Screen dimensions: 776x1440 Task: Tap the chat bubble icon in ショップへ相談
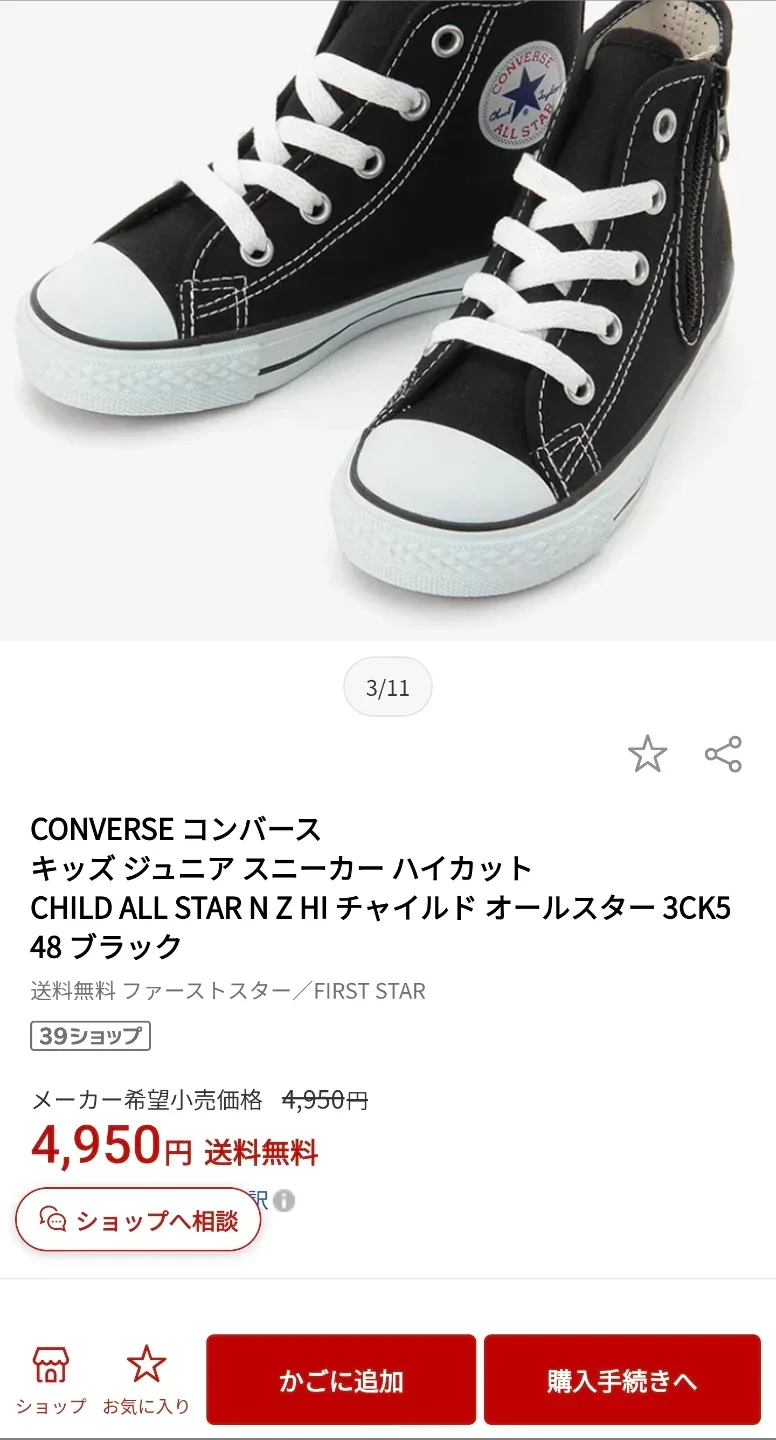click(53, 1220)
